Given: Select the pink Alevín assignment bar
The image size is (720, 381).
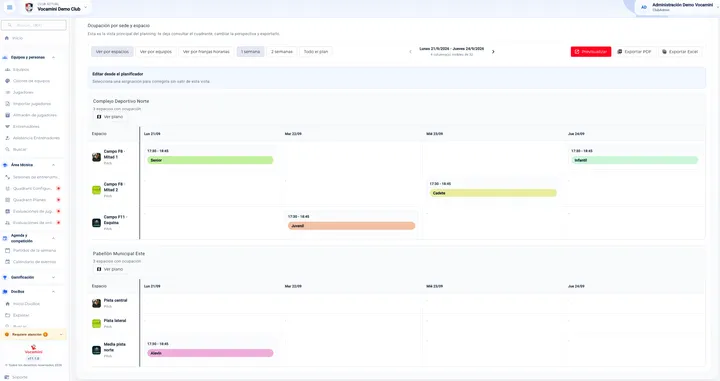Looking at the screenshot, I should (210, 353).
